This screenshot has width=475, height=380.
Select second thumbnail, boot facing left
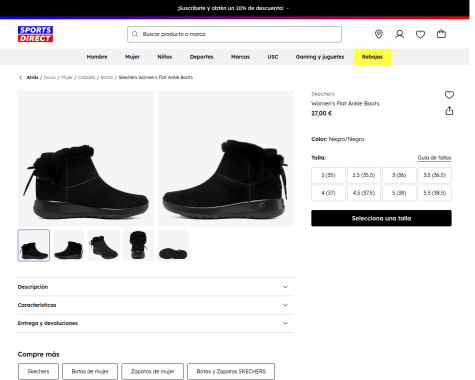click(69, 245)
